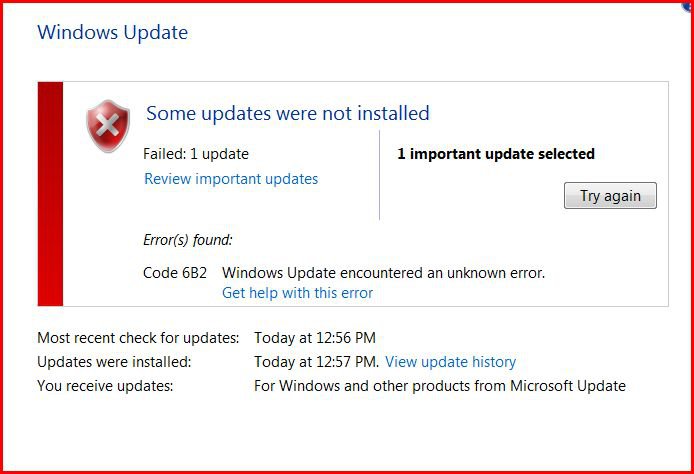
Task: Open Review important updates link
Action: point(231,179)
